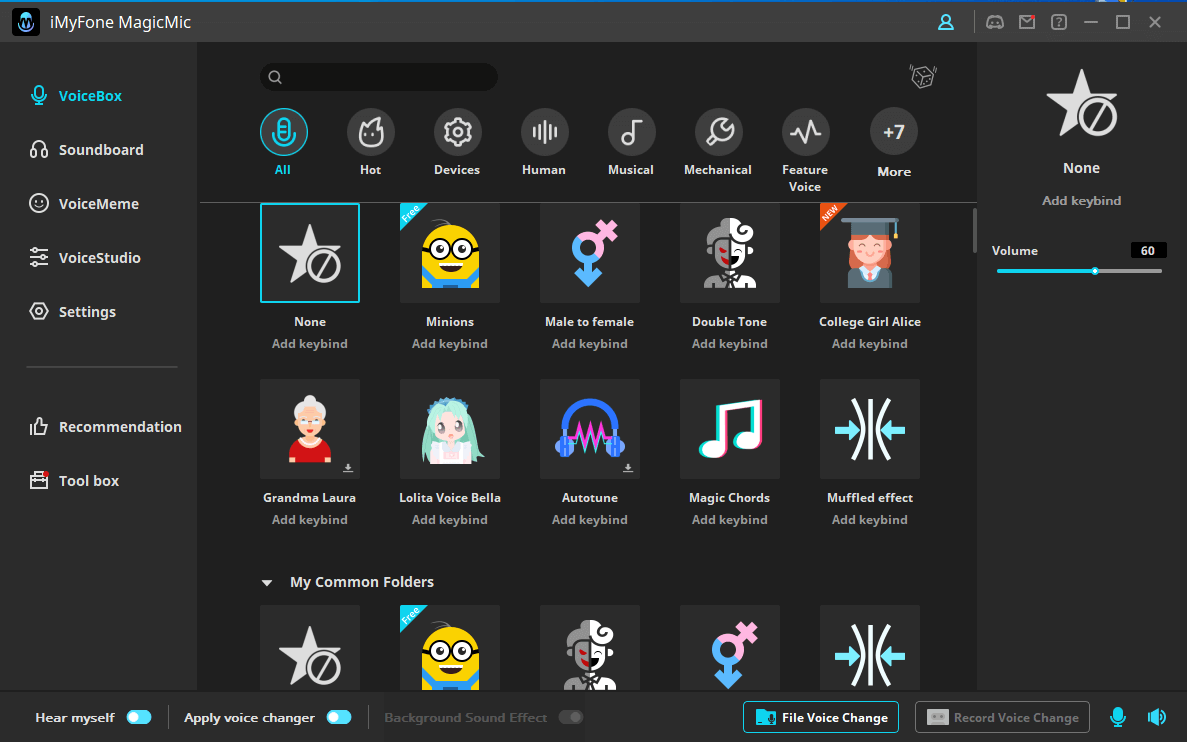Select the None voice effect in top grid
The height and width of the screenshot is (742, 1187).
310,253
